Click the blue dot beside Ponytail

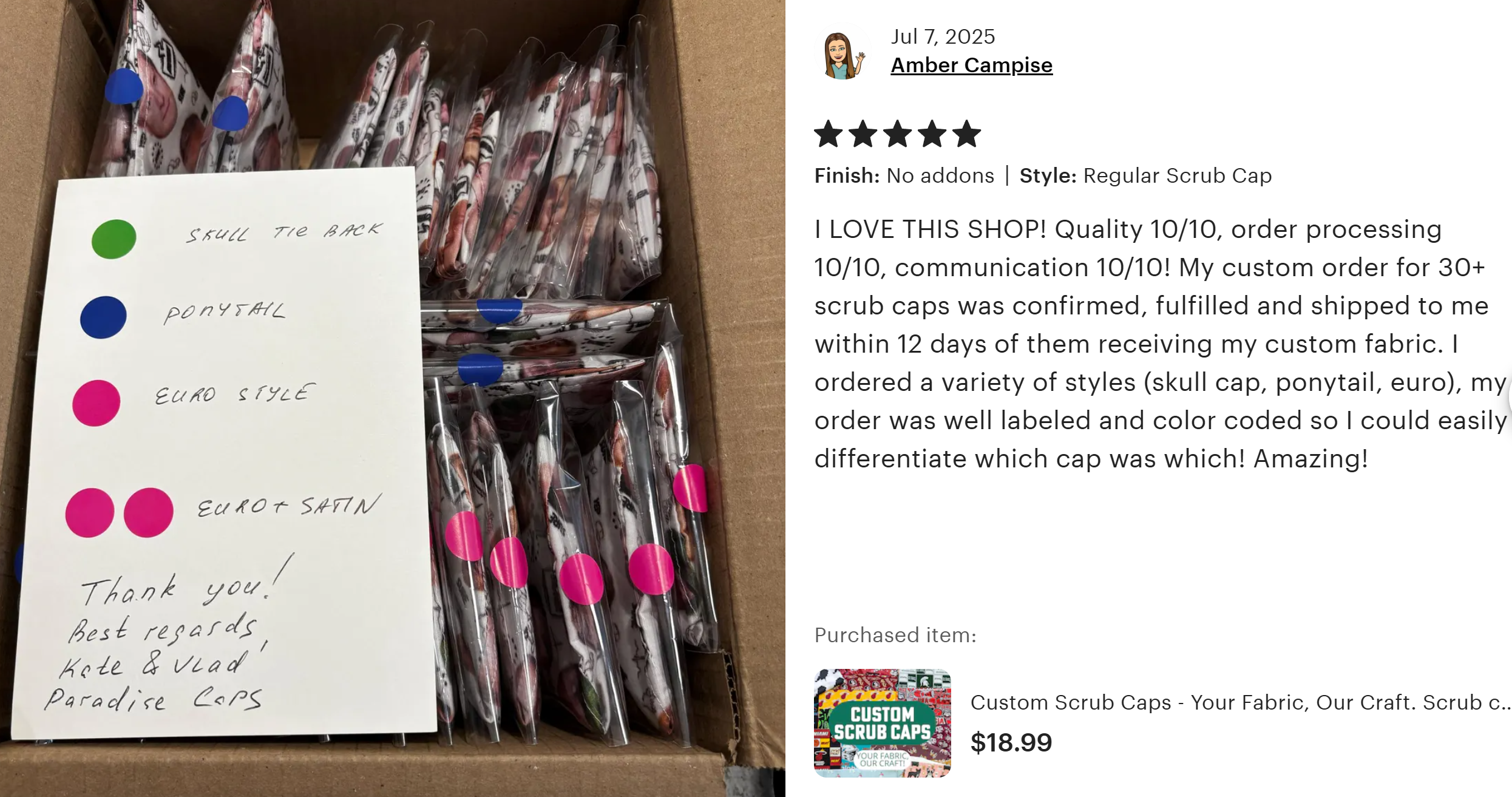(103, 317)
